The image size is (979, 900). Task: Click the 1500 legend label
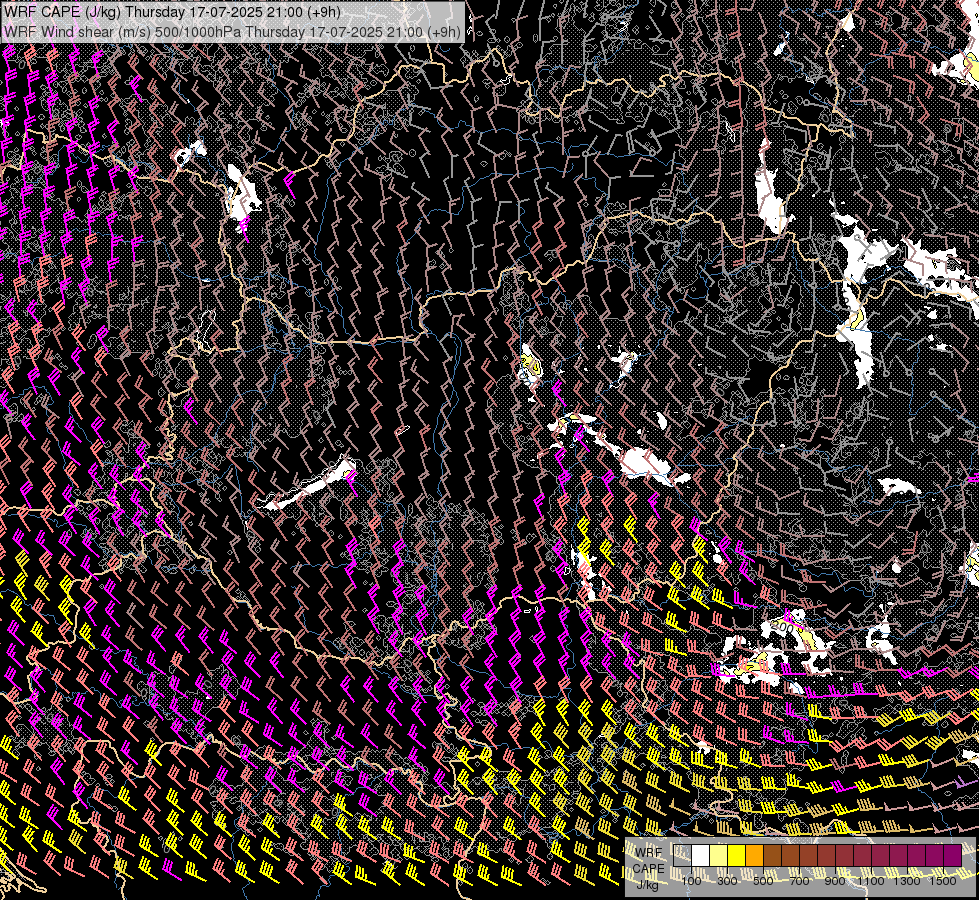[943, 881]
